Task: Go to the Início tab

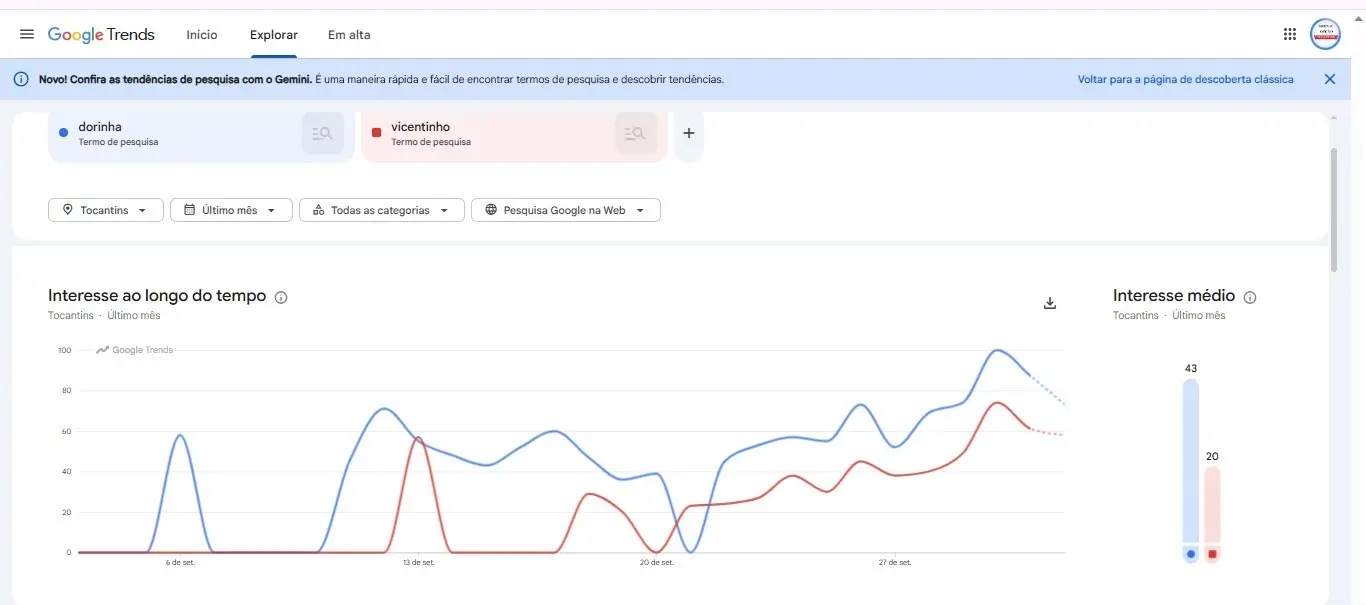Action: (x=202, y=35)
